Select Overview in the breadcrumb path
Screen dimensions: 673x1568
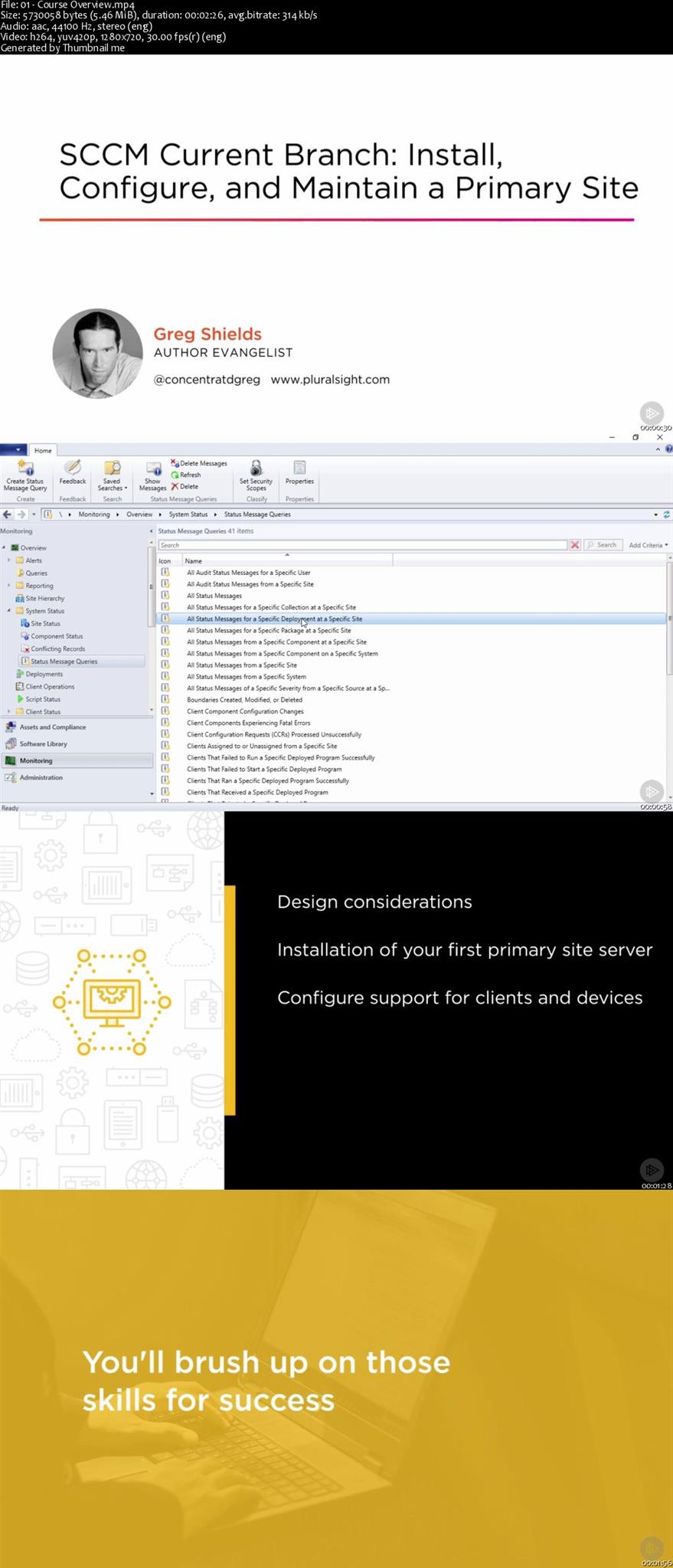(139, 514)
